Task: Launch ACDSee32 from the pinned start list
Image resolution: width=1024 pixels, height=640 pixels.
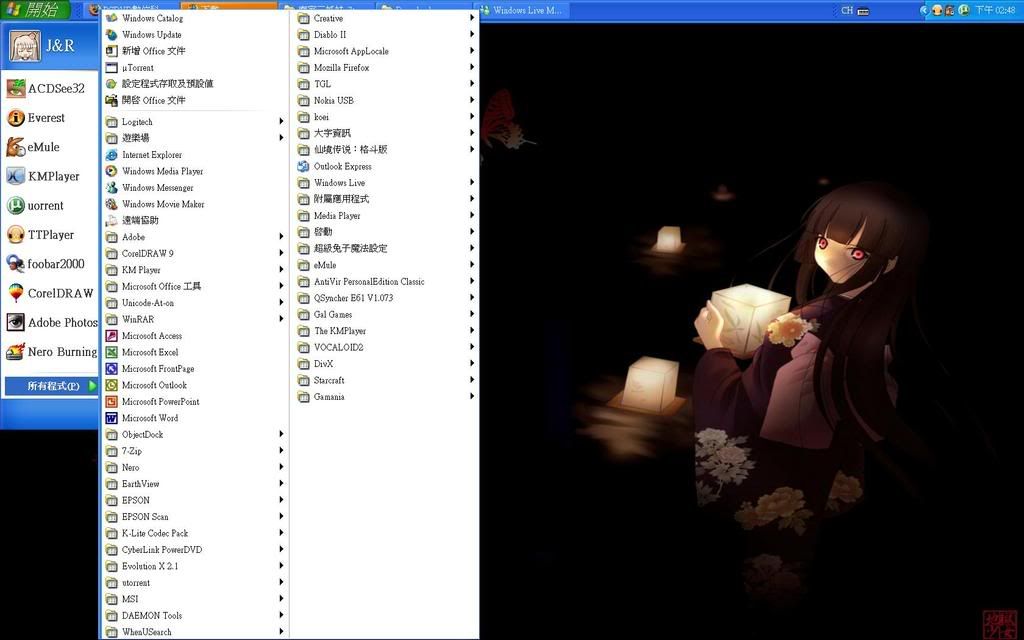Action: pos(46,88)
